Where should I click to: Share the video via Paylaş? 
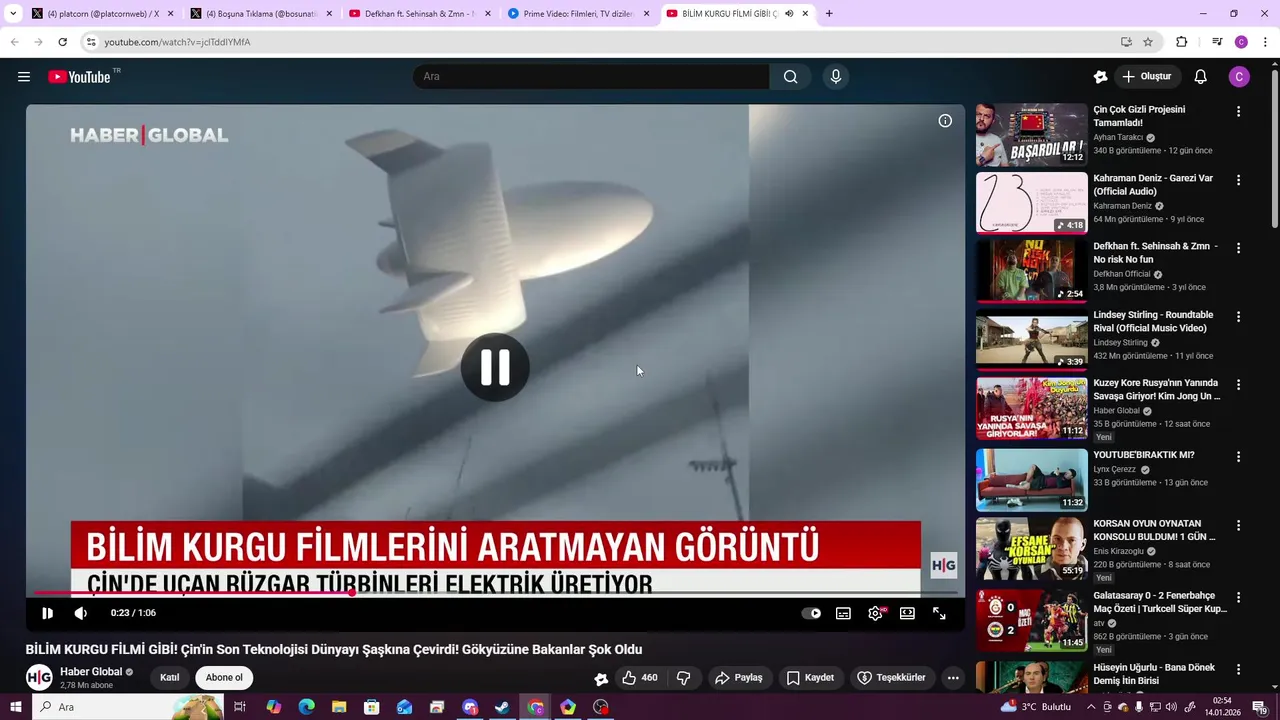coord(739,678)
